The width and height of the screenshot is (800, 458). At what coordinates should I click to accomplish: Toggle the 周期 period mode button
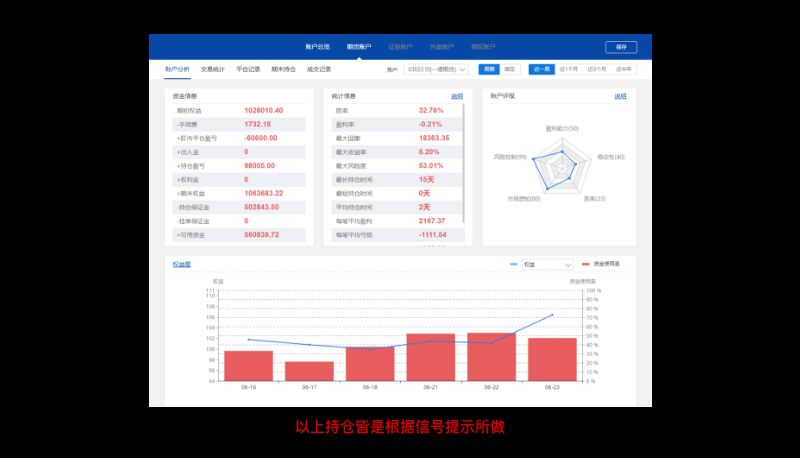point(488,70)
